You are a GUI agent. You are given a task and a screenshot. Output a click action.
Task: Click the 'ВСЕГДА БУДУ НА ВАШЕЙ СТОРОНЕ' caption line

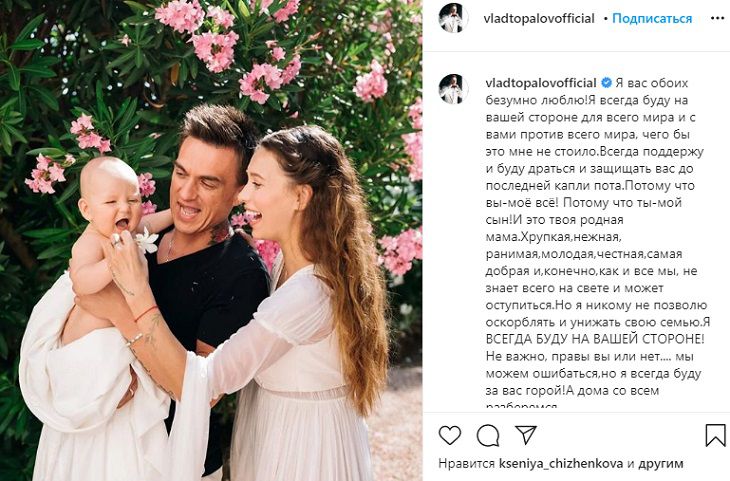[x=595, y=339]
